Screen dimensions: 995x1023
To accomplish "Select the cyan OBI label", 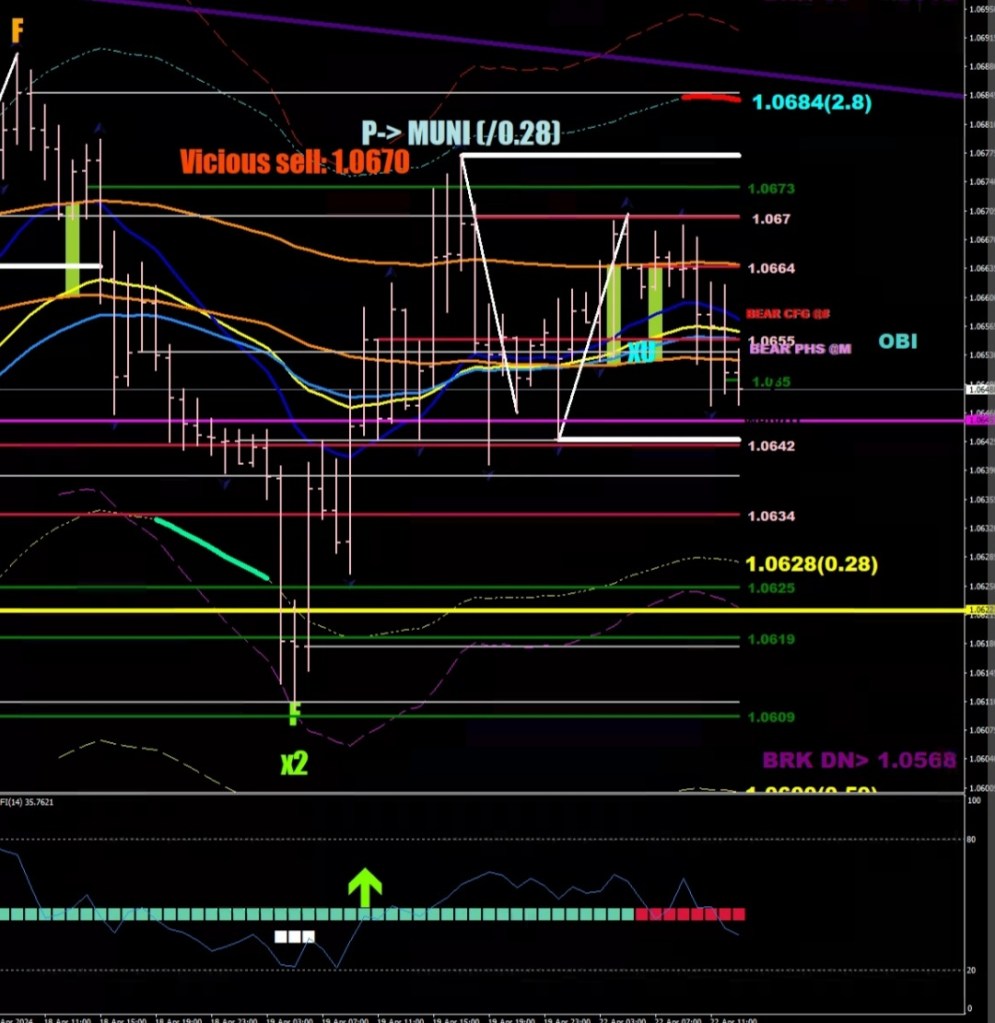I will 897,342.
